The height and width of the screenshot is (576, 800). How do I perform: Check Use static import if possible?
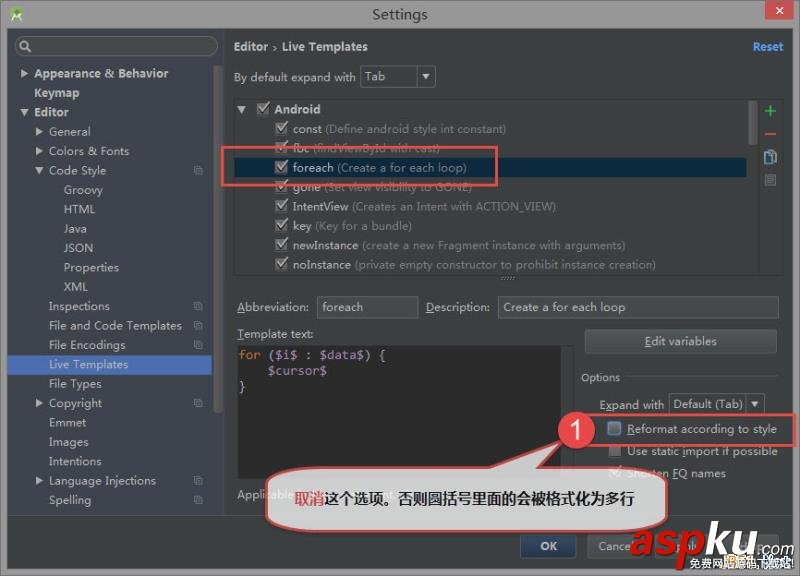(614, 451)
